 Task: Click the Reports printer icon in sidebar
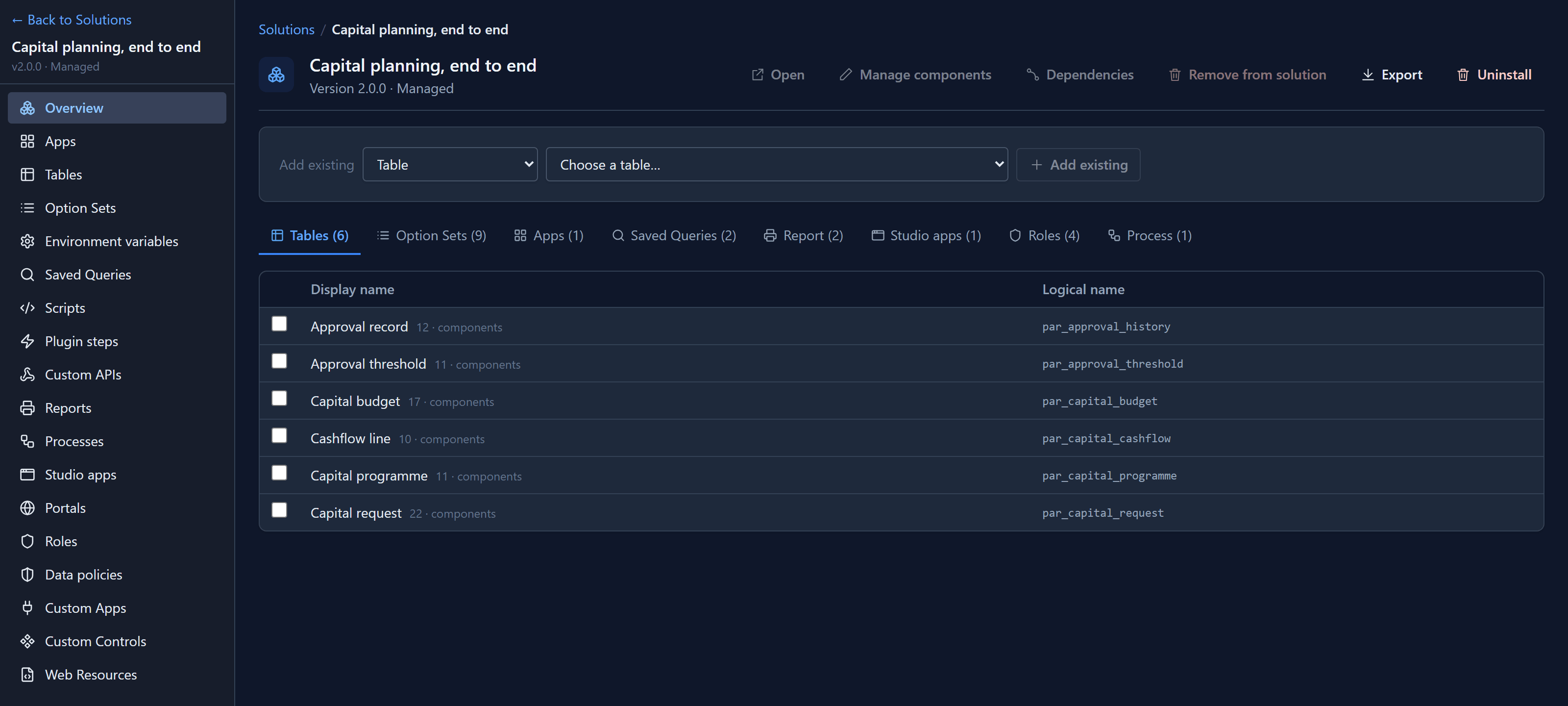[x=27, y=408]
